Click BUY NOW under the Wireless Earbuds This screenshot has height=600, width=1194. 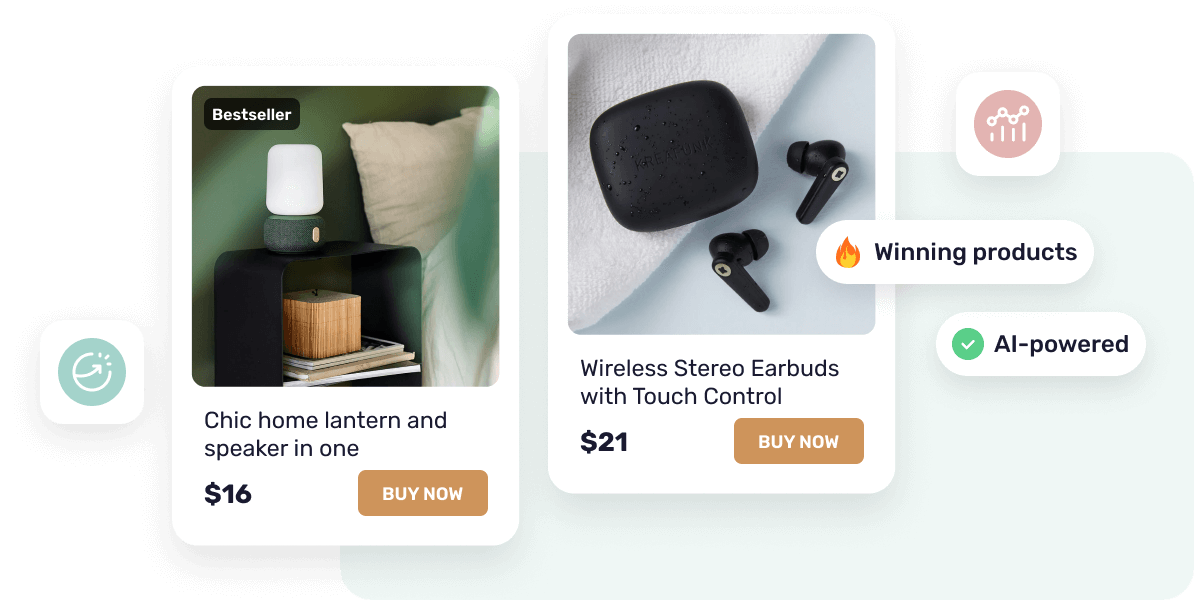click(x=799, y=441)
